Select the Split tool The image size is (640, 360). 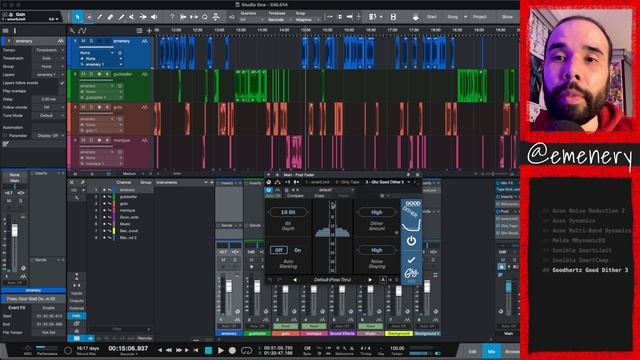[99, 17]
